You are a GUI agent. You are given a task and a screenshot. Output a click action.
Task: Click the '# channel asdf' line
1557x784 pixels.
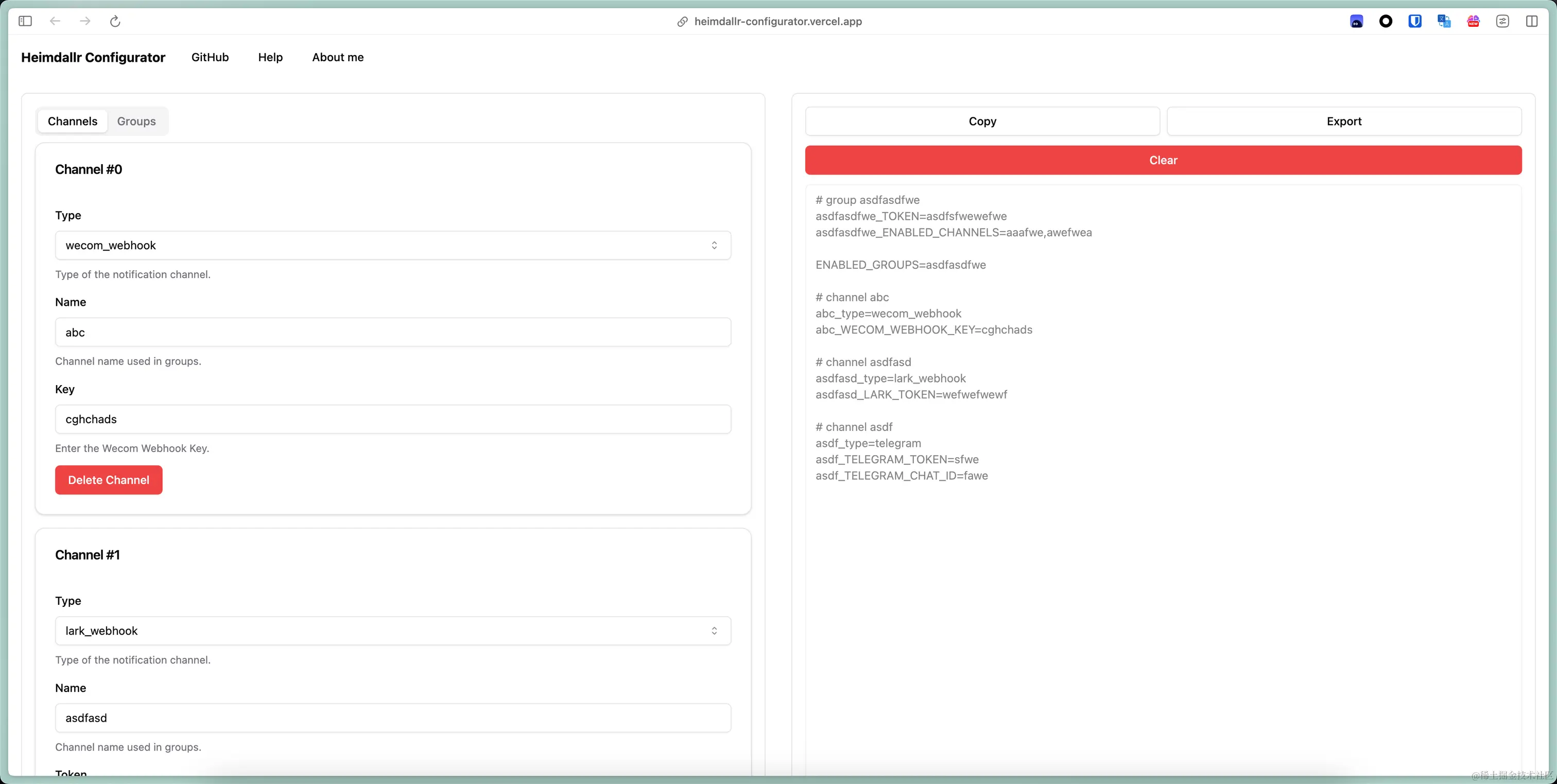point(854,427)
